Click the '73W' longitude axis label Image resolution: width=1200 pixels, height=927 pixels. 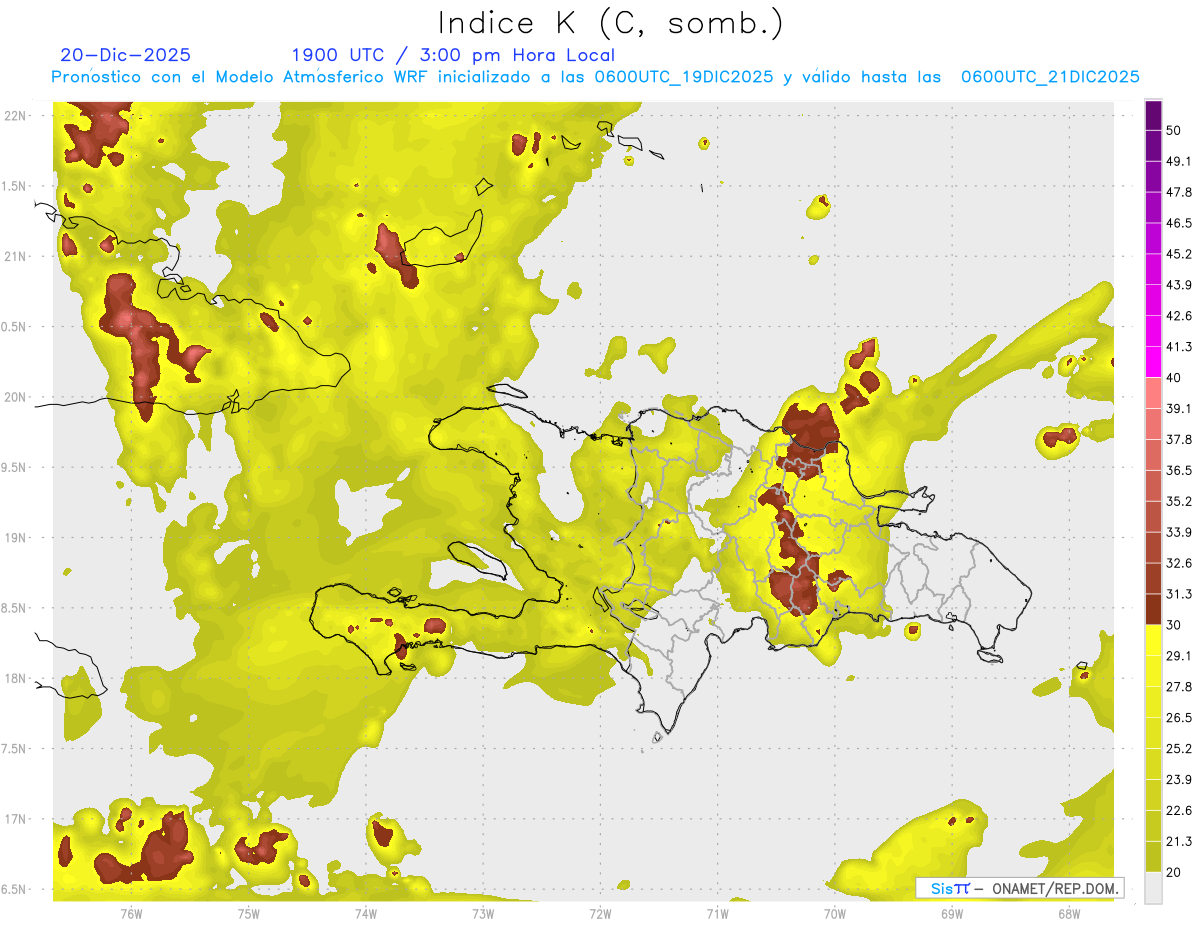point(483,914)
